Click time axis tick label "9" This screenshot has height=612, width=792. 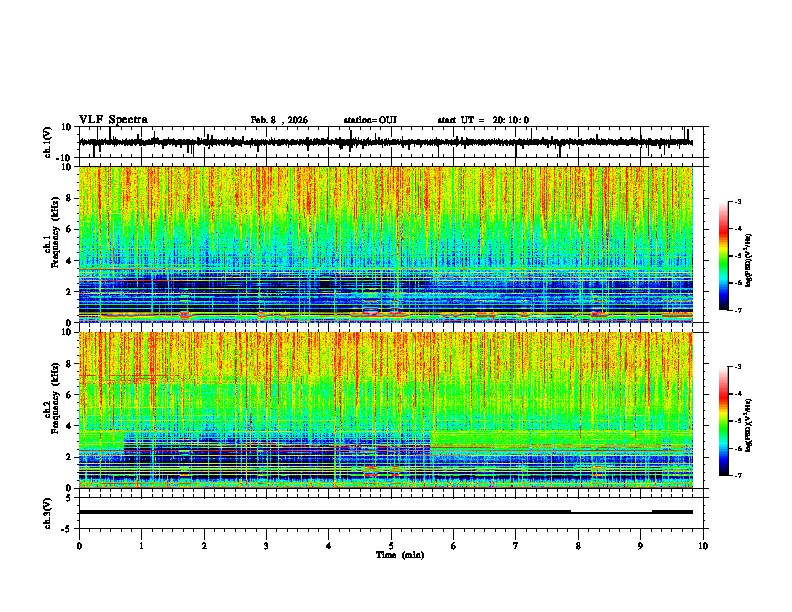pos(640,546)
